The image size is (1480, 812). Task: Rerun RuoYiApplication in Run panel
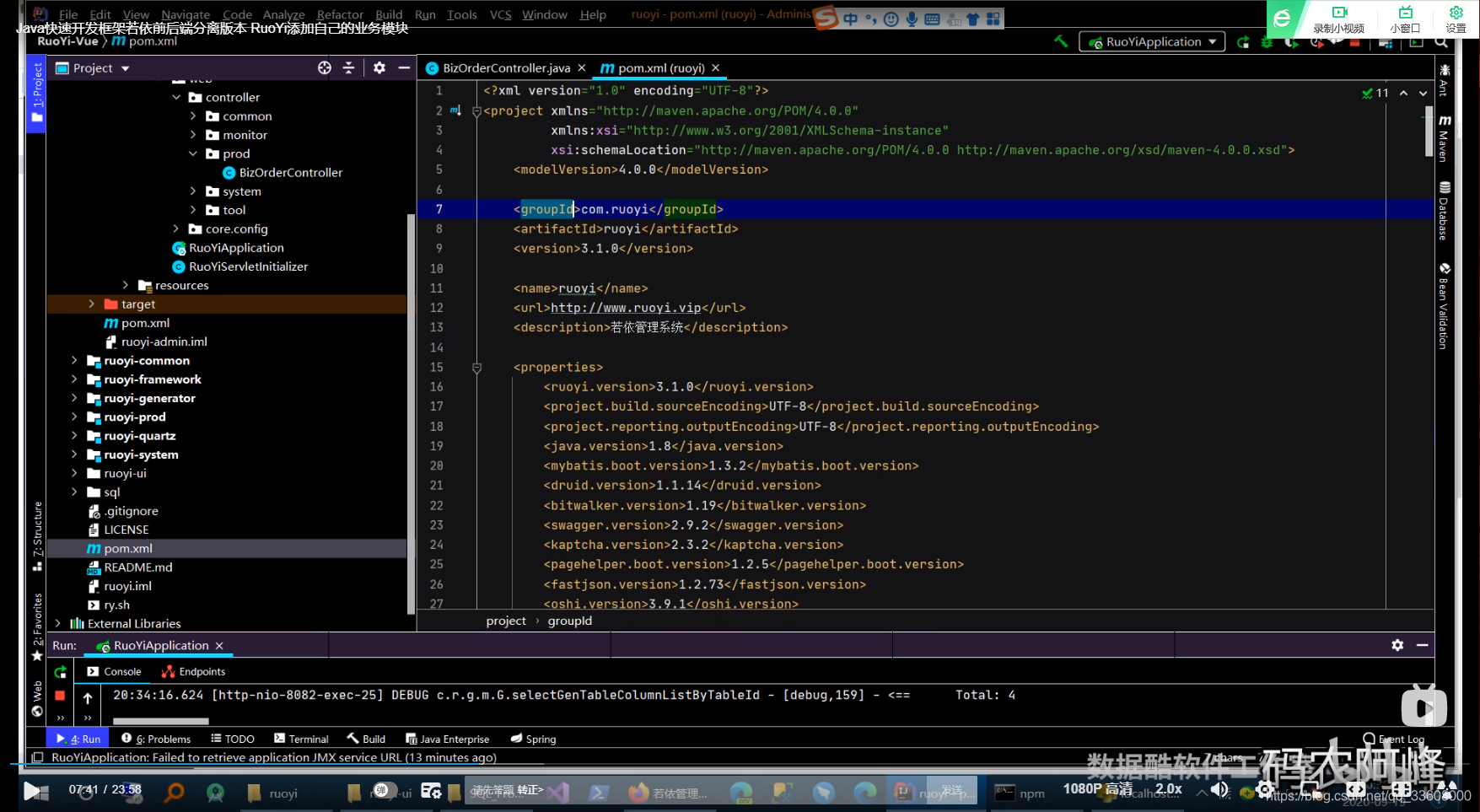click(x=61, y=672)
